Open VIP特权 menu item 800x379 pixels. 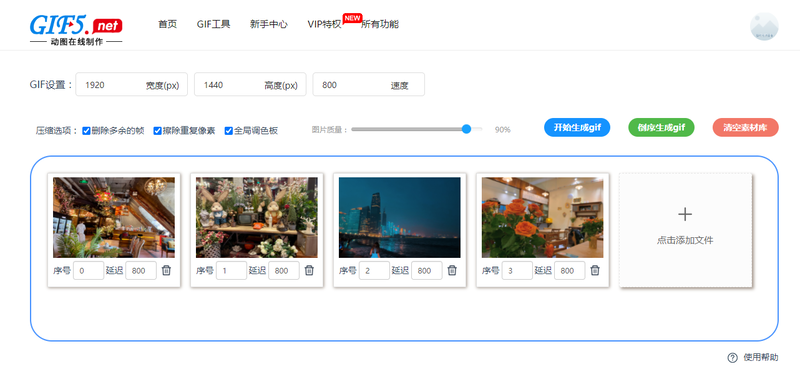324,24
